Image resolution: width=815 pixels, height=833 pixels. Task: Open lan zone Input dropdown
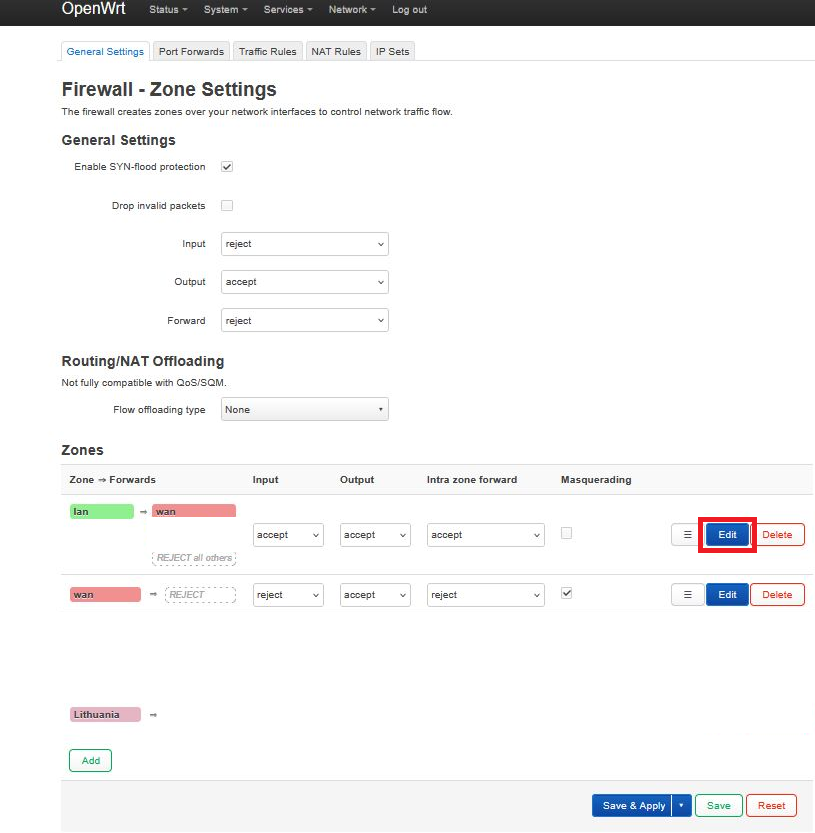point(288,535)
